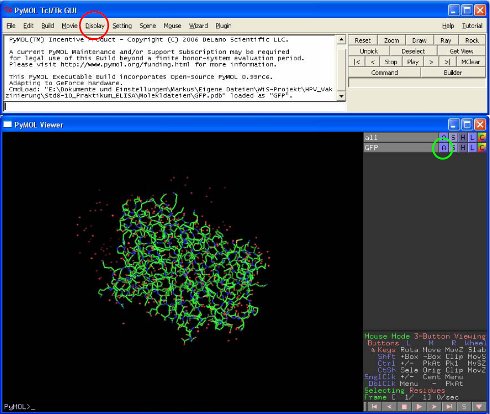Click the < previous frame button in GUI
Image resolution: width=490 pixels, height=414 pixels.
point(373,62)
